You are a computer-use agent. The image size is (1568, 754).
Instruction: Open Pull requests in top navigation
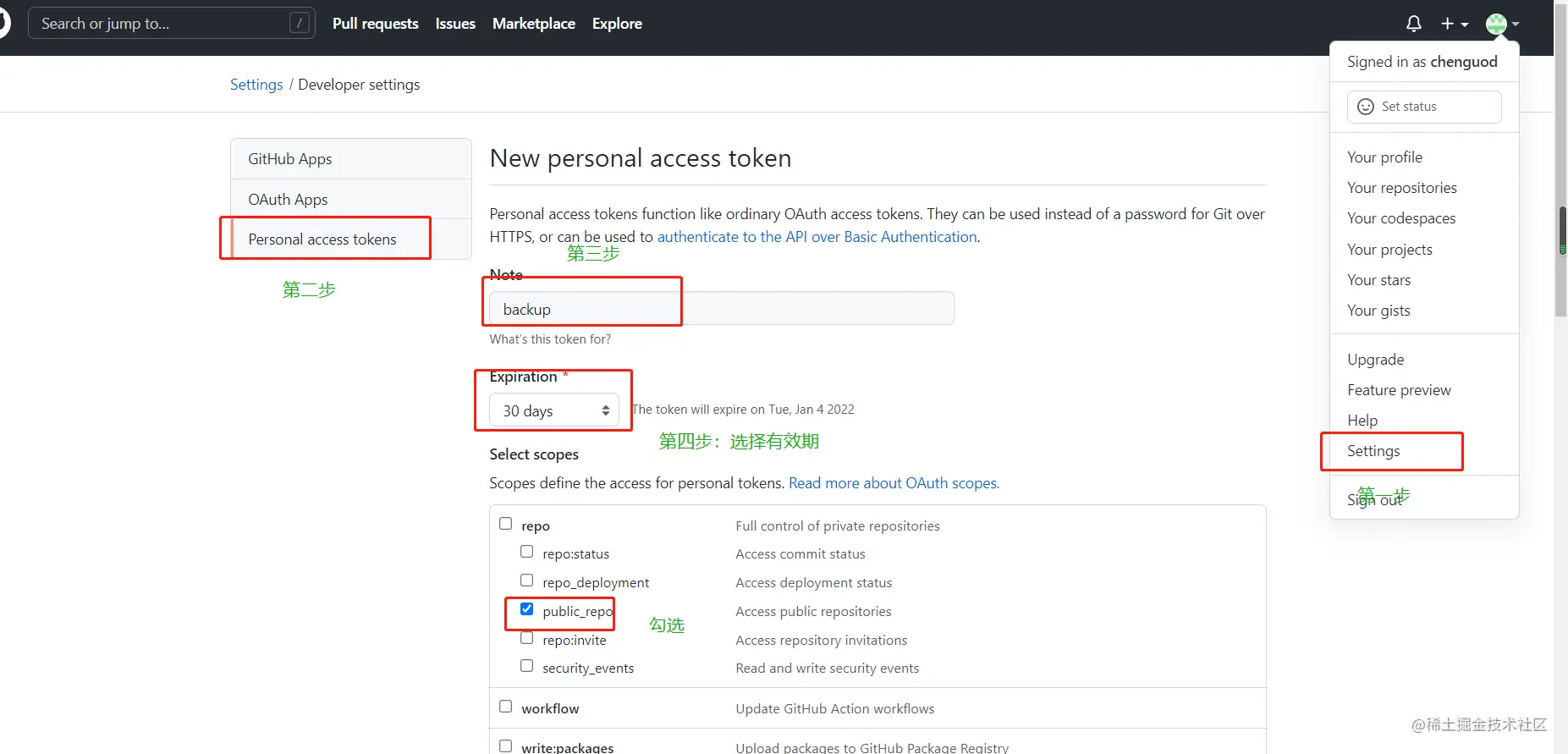click(376, 24)
